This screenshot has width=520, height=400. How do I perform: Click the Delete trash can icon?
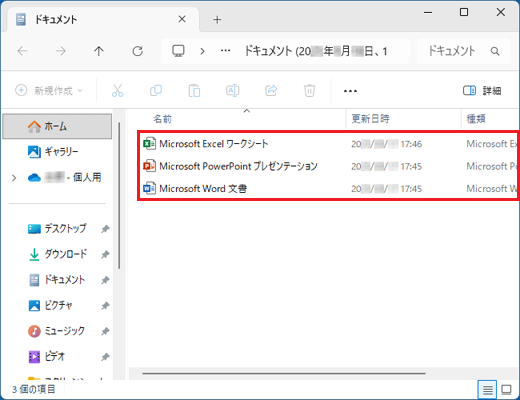[309, 90]
